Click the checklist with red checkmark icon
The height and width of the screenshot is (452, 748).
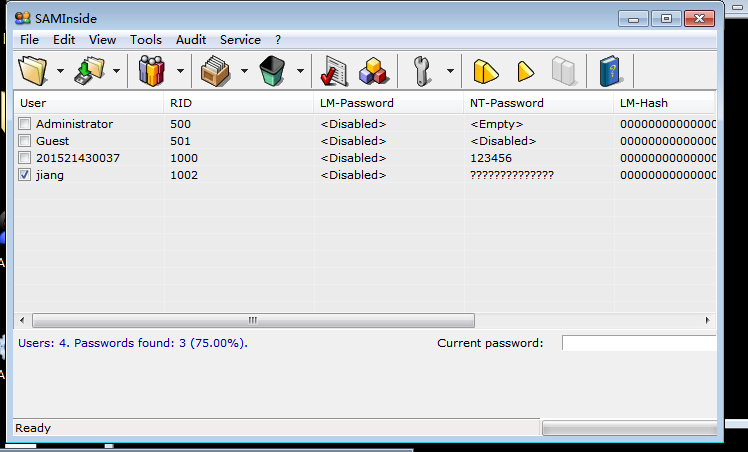(334, 71)
